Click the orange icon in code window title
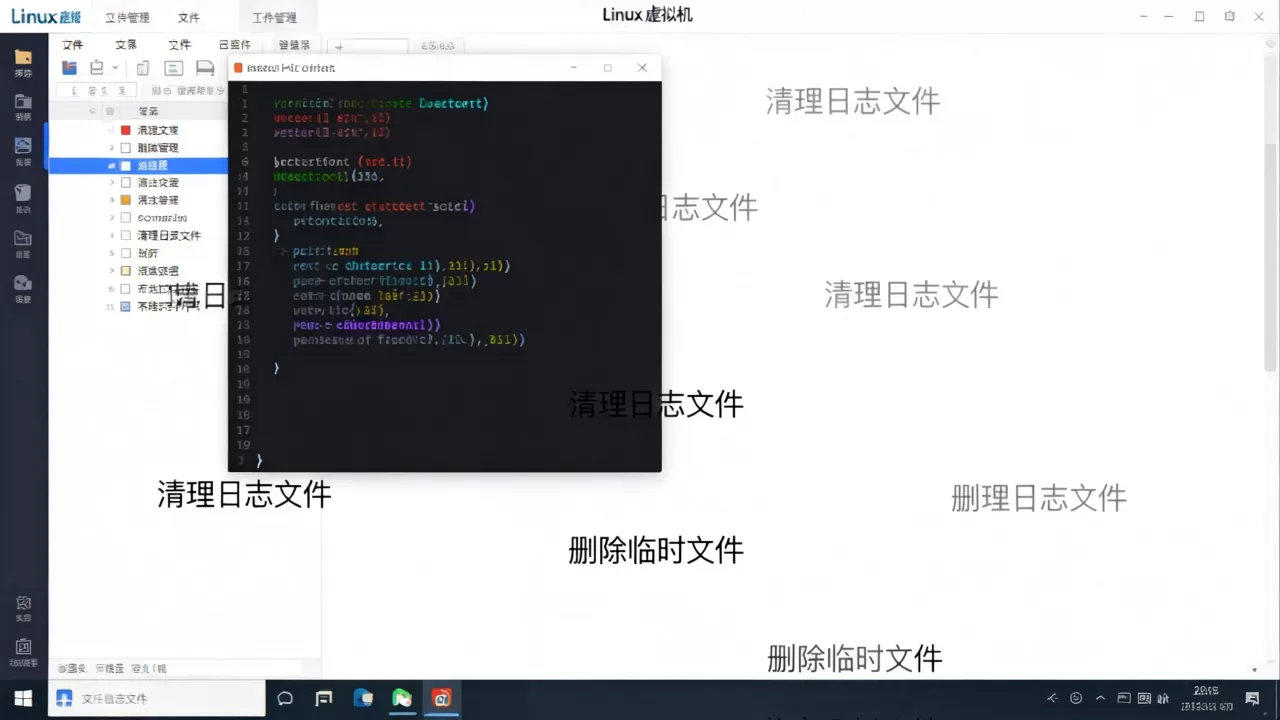The image size is (1280, 720). pos(238,68)
